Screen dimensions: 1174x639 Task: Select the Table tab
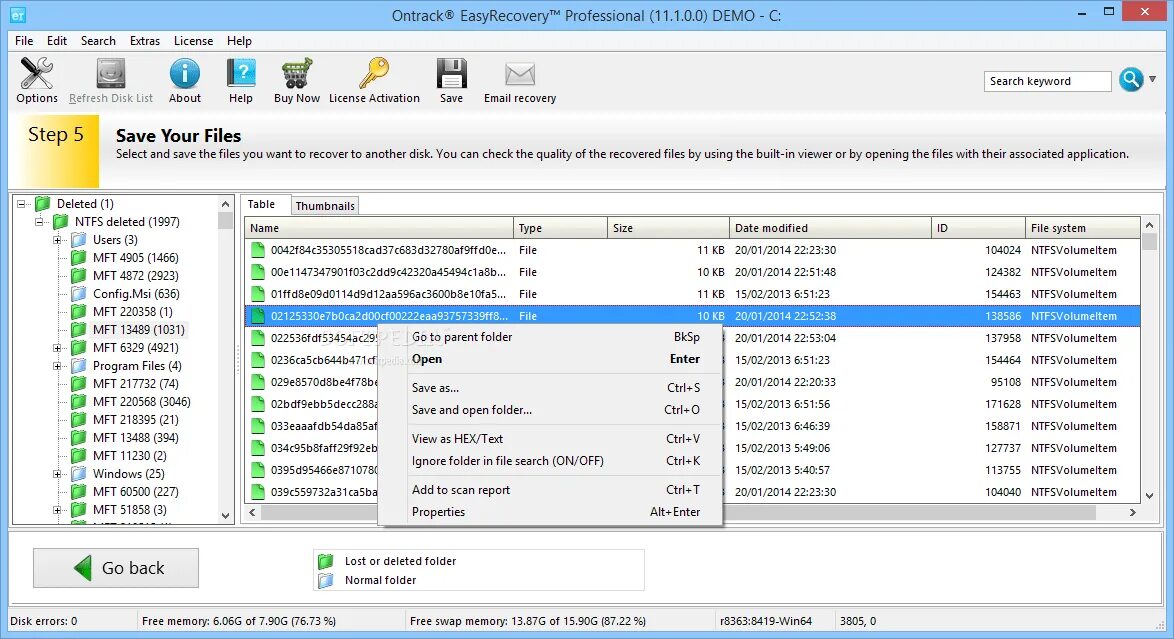(261, 204)
